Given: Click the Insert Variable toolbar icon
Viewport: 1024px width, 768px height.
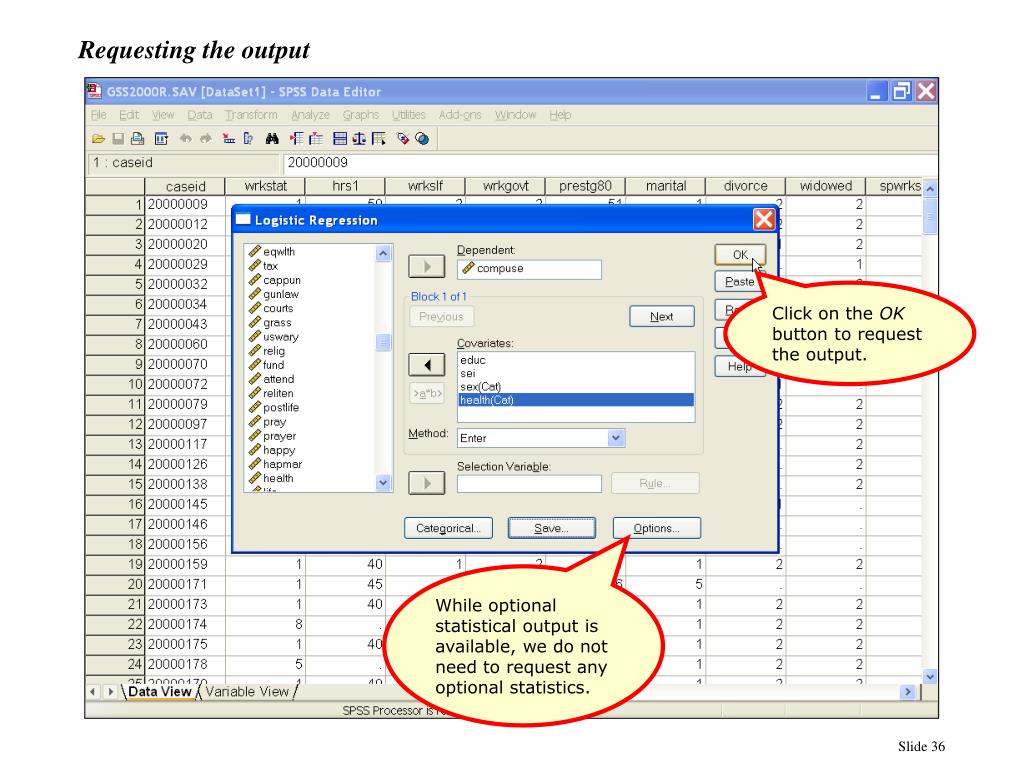Looking at the screenshot, I should pyautogui.click(x=316, y=138).
